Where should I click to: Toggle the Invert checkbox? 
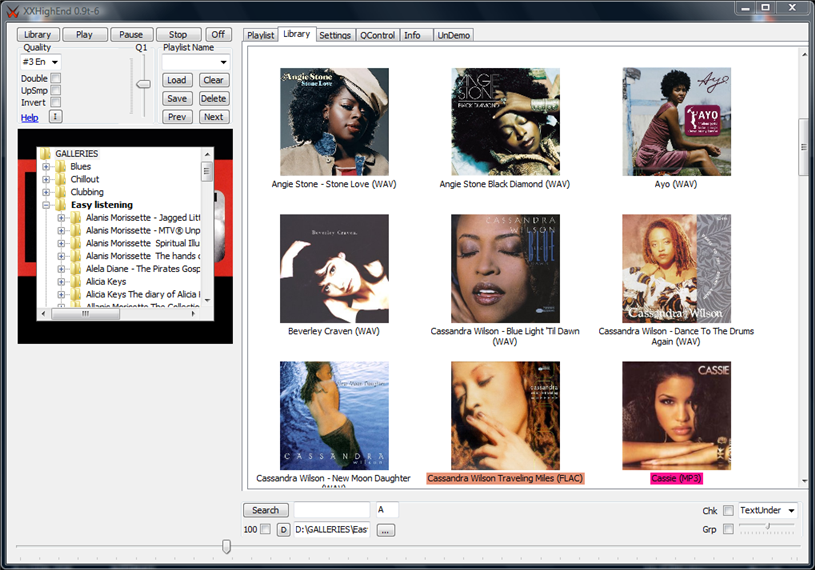56,102
